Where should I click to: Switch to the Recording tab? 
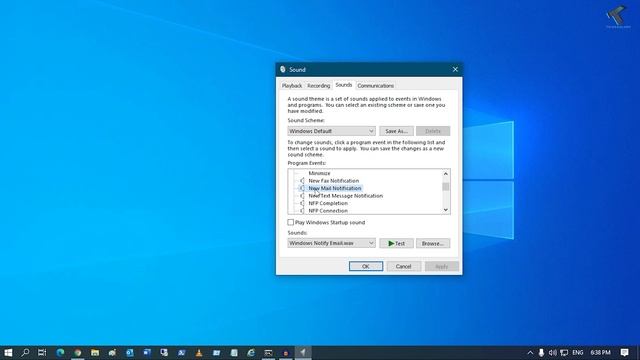(318, 86)
